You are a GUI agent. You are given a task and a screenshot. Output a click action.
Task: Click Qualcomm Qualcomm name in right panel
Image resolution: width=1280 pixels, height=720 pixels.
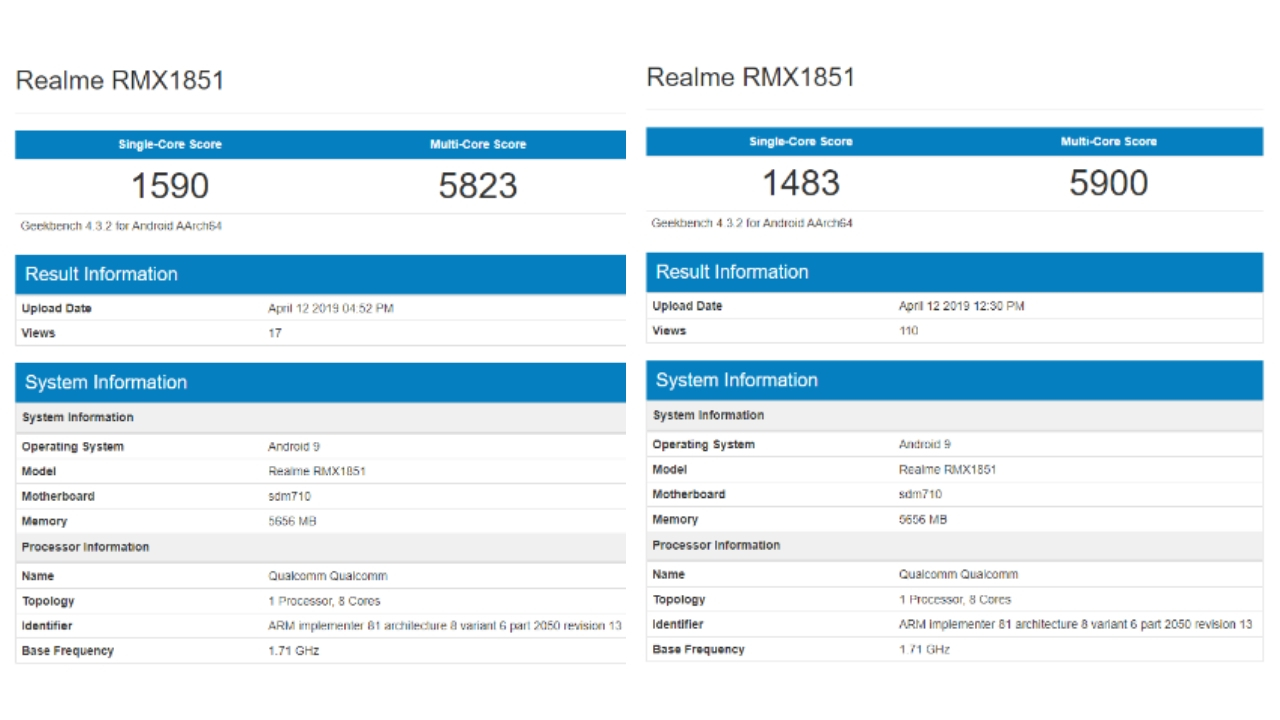[x=958, y=574]
